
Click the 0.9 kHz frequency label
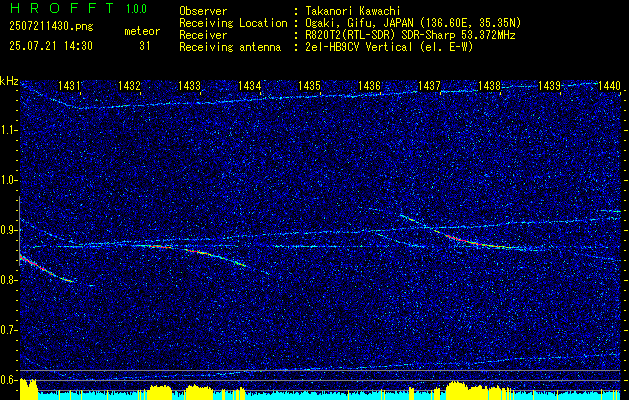click(8, 230)
